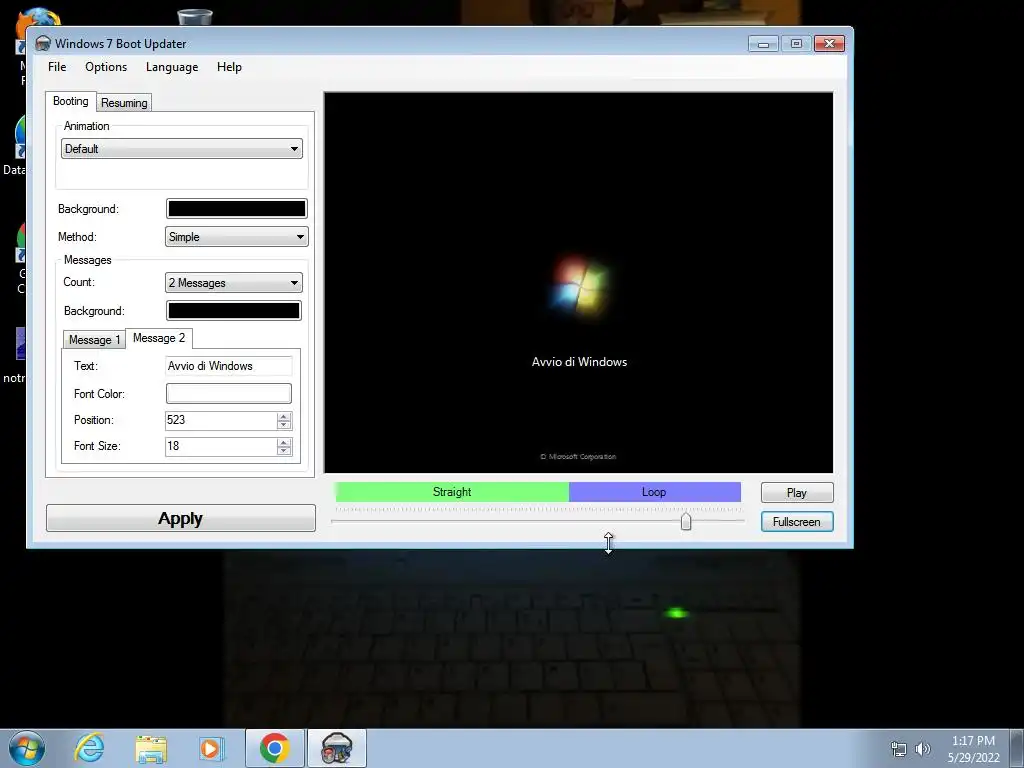Minimize the Boot Updater window

click(x=763, y=44)
